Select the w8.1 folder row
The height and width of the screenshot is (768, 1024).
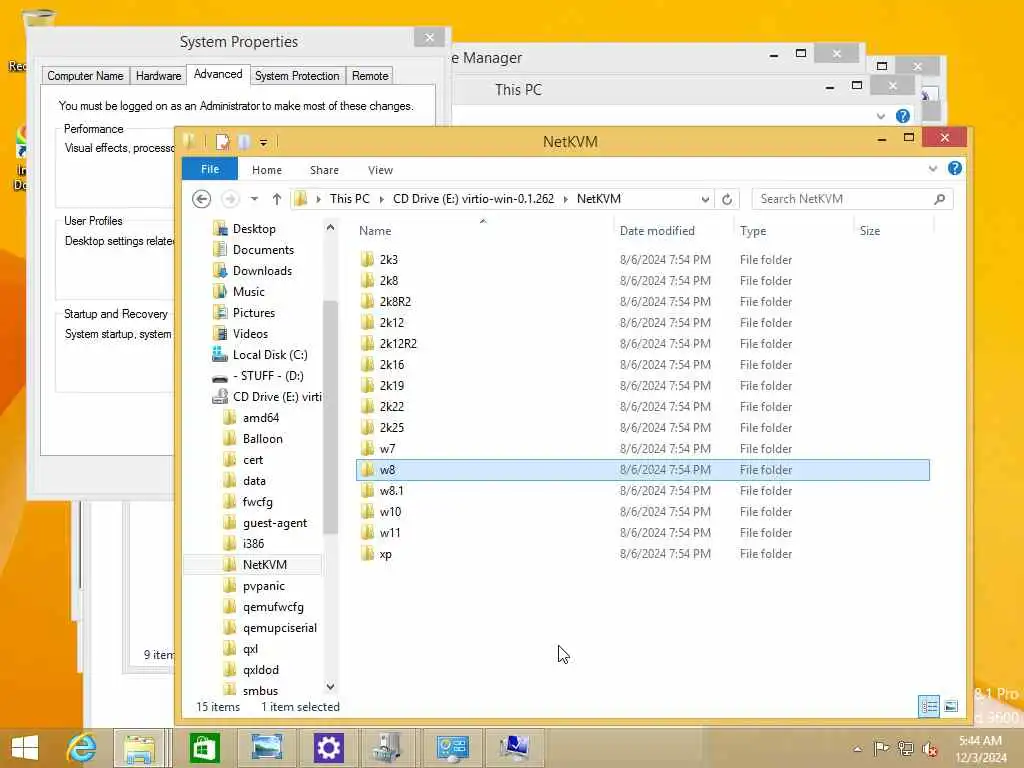pos(643,491)
